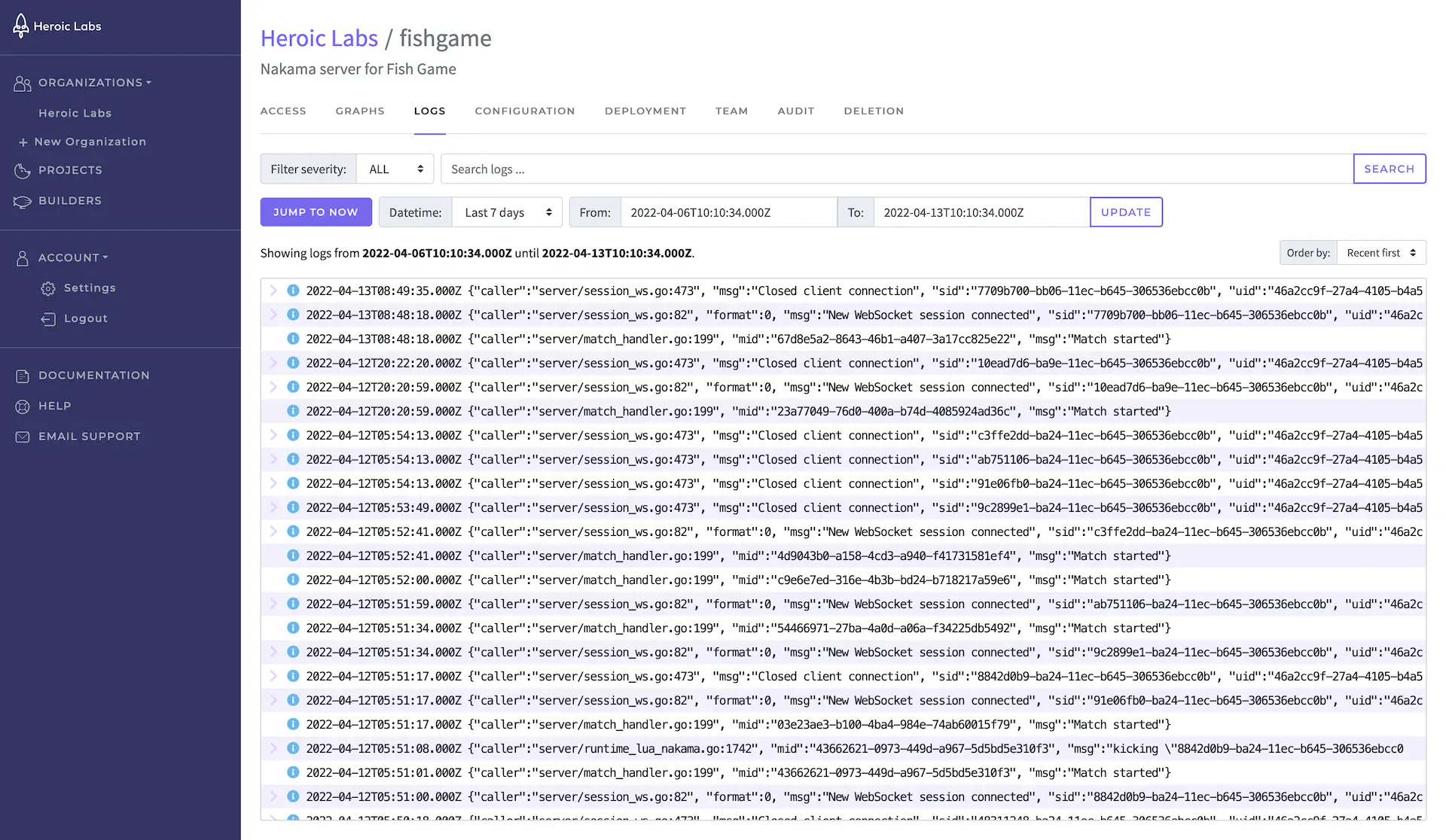
Task: Click the expand arrow on first log entry
Action: [271, 291]
